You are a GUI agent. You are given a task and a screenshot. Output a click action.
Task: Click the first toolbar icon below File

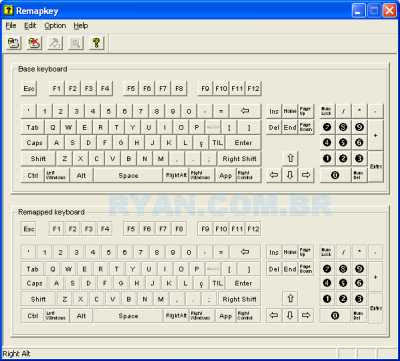pos(14,43)
